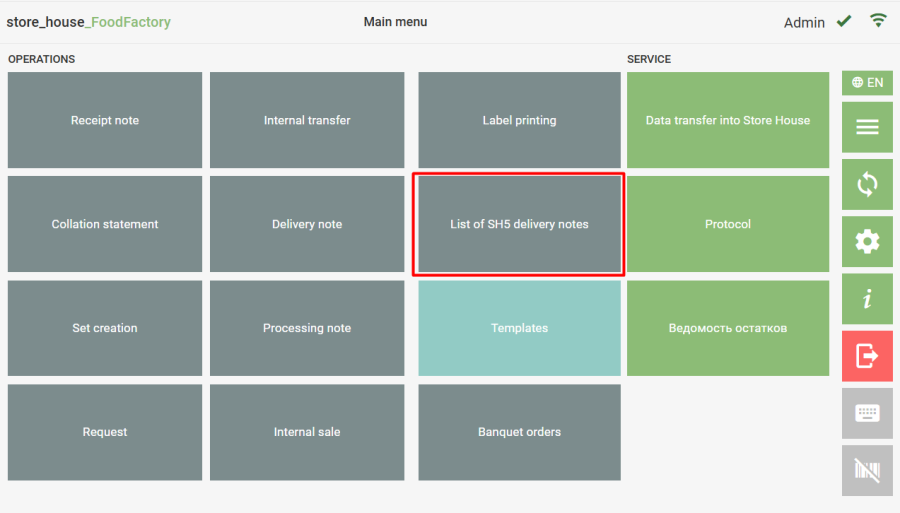This screenshot has width=900, height=513.
Task: Open Banquet orders tile
Action: (519, 432)
